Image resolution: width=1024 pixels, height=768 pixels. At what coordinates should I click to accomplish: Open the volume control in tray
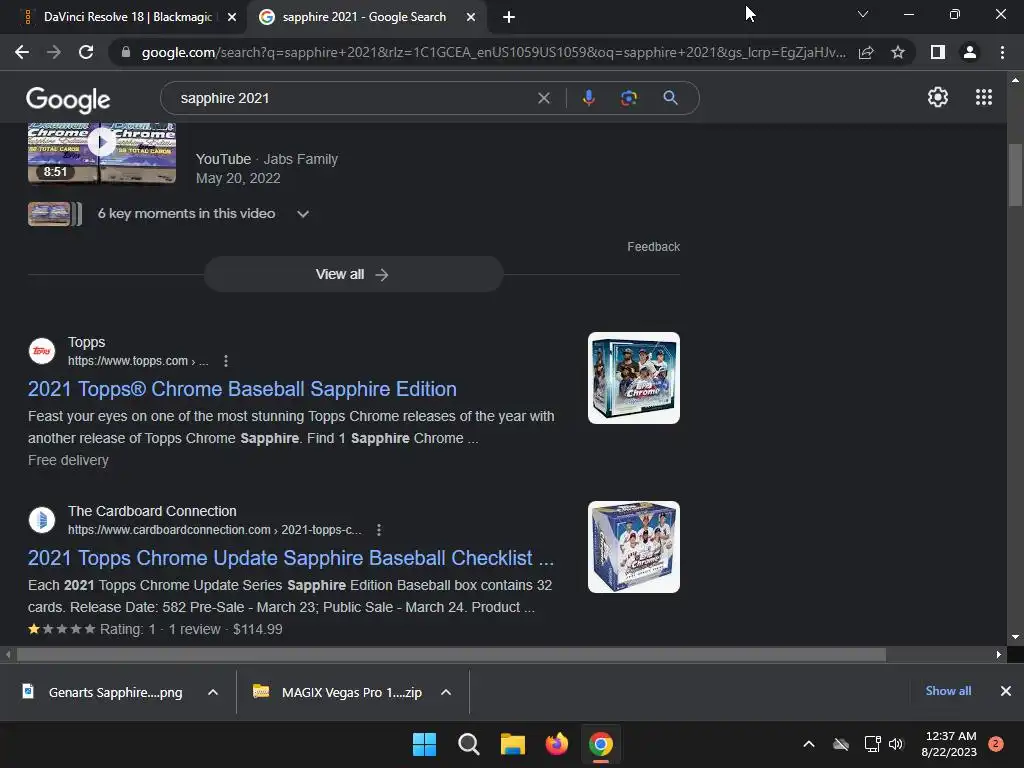(x=895, y=744)
